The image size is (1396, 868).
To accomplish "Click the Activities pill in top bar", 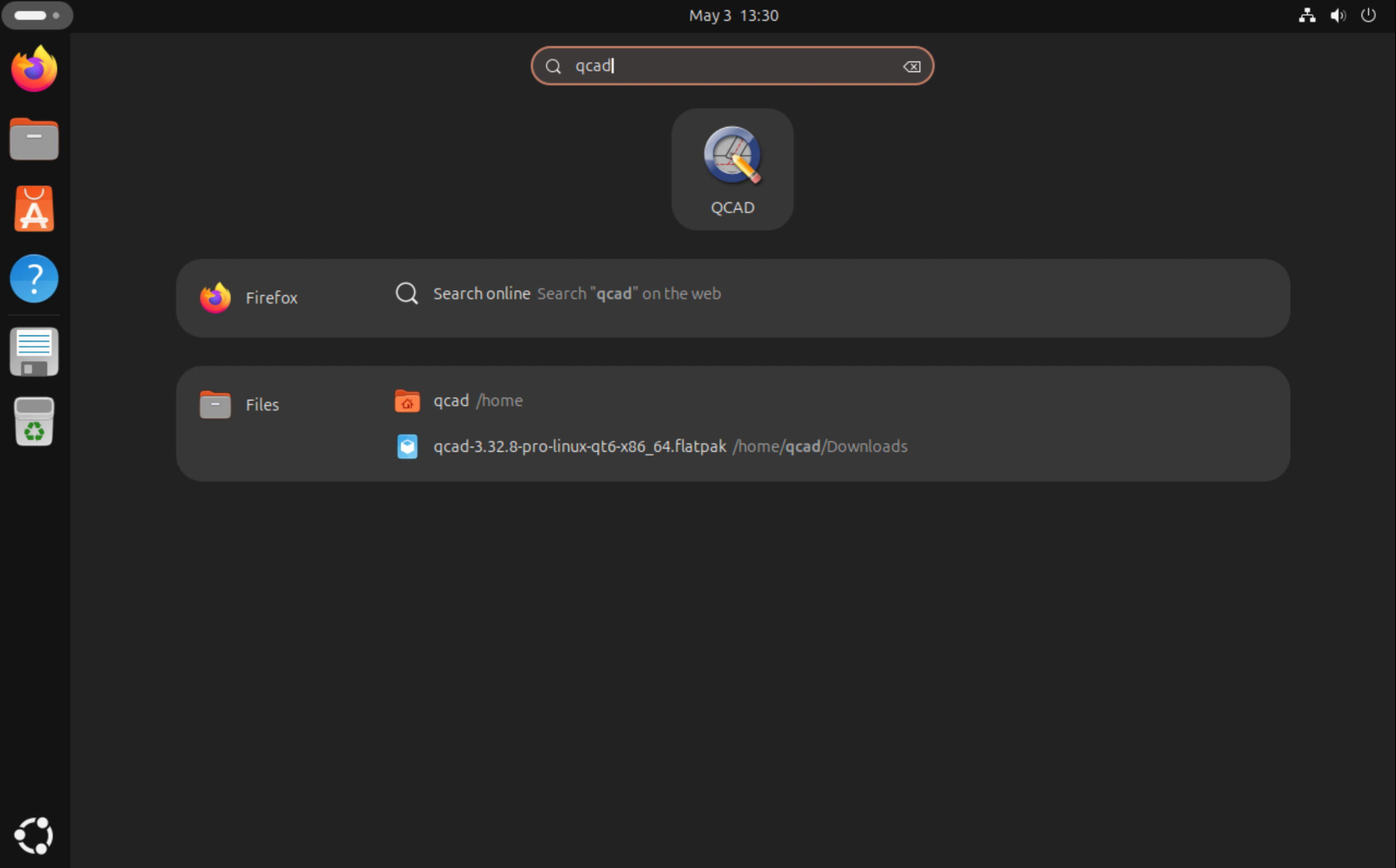I will coord(37,16).
